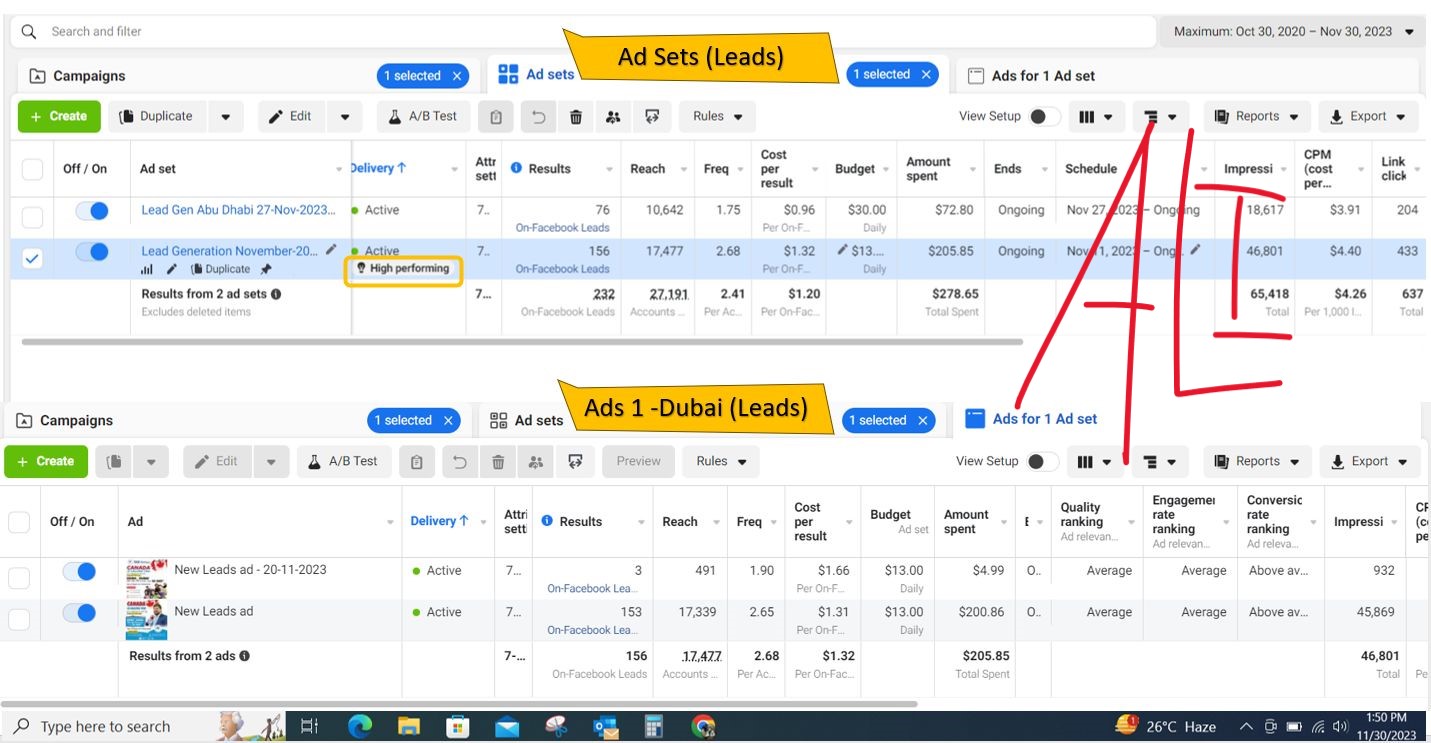
Task: Open the Lead Gen Abu Dhabi ad set link
Action: 238,211
